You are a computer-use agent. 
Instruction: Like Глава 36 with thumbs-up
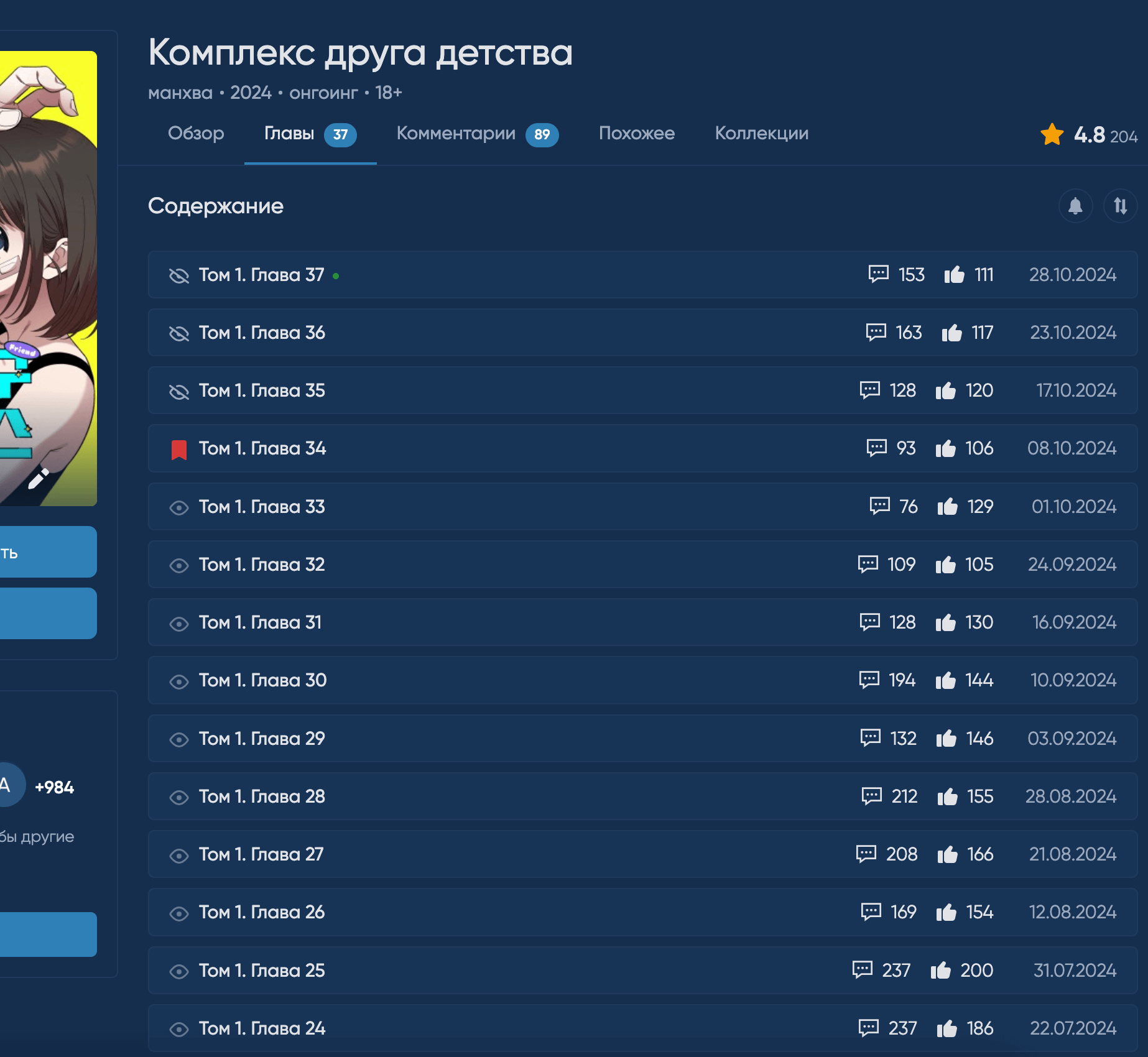coord(951,333)
